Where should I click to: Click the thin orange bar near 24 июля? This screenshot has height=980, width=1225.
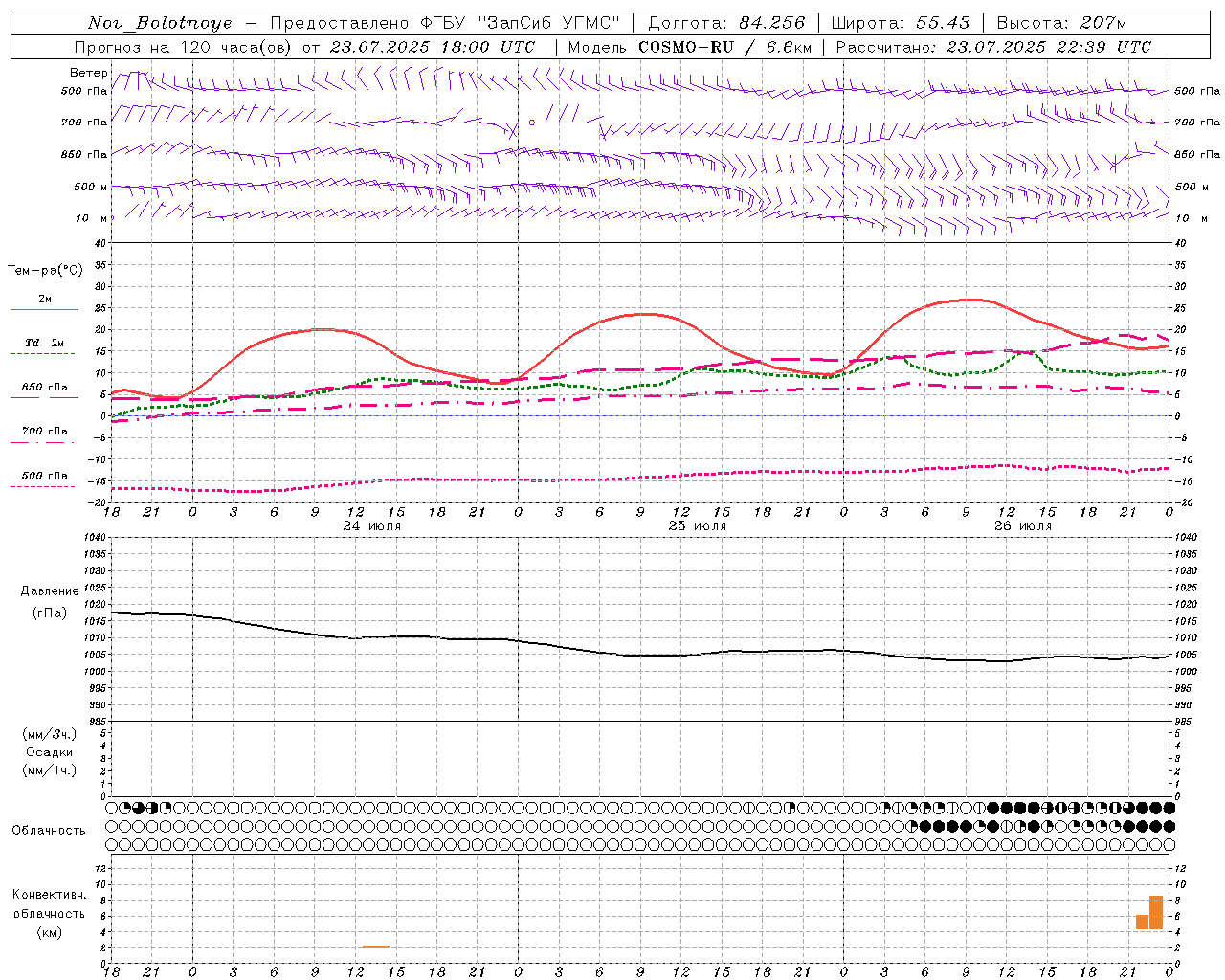coord(376,947)
